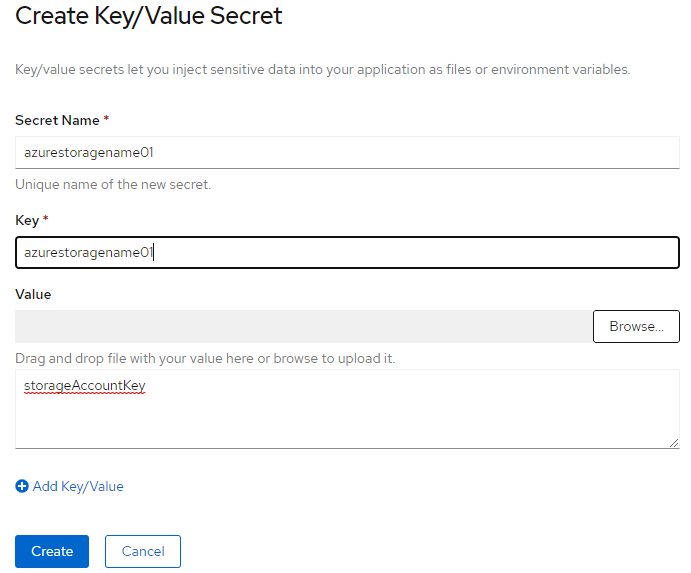This screenshot has width=691, height=573.
Task: Click the resize grip of the value textarea
Action: coord(674,443)
